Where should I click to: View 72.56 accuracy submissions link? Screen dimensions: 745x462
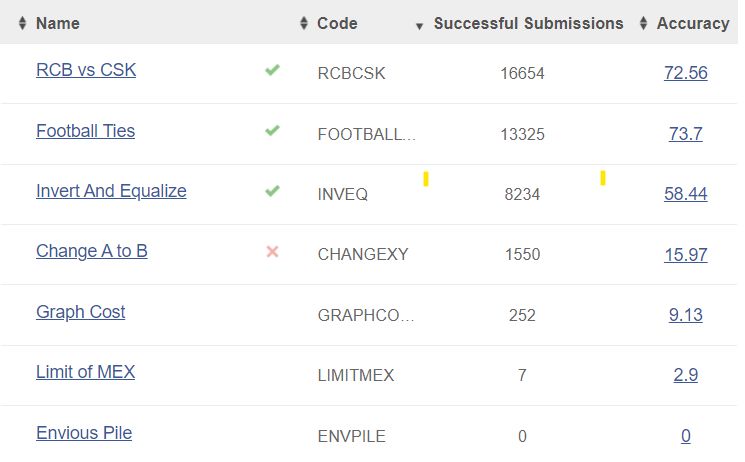pyautogui.click(x=686, y=73)
